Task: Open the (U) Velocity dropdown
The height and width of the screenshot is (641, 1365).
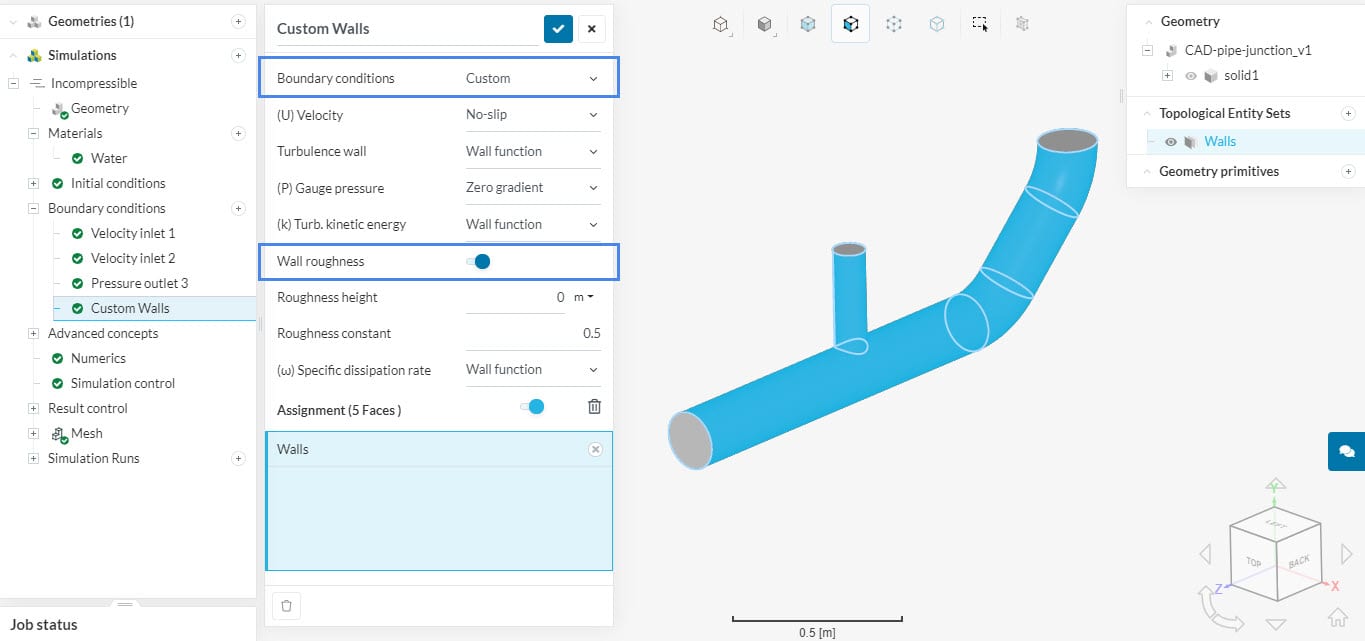Action: tap(532, 115)
